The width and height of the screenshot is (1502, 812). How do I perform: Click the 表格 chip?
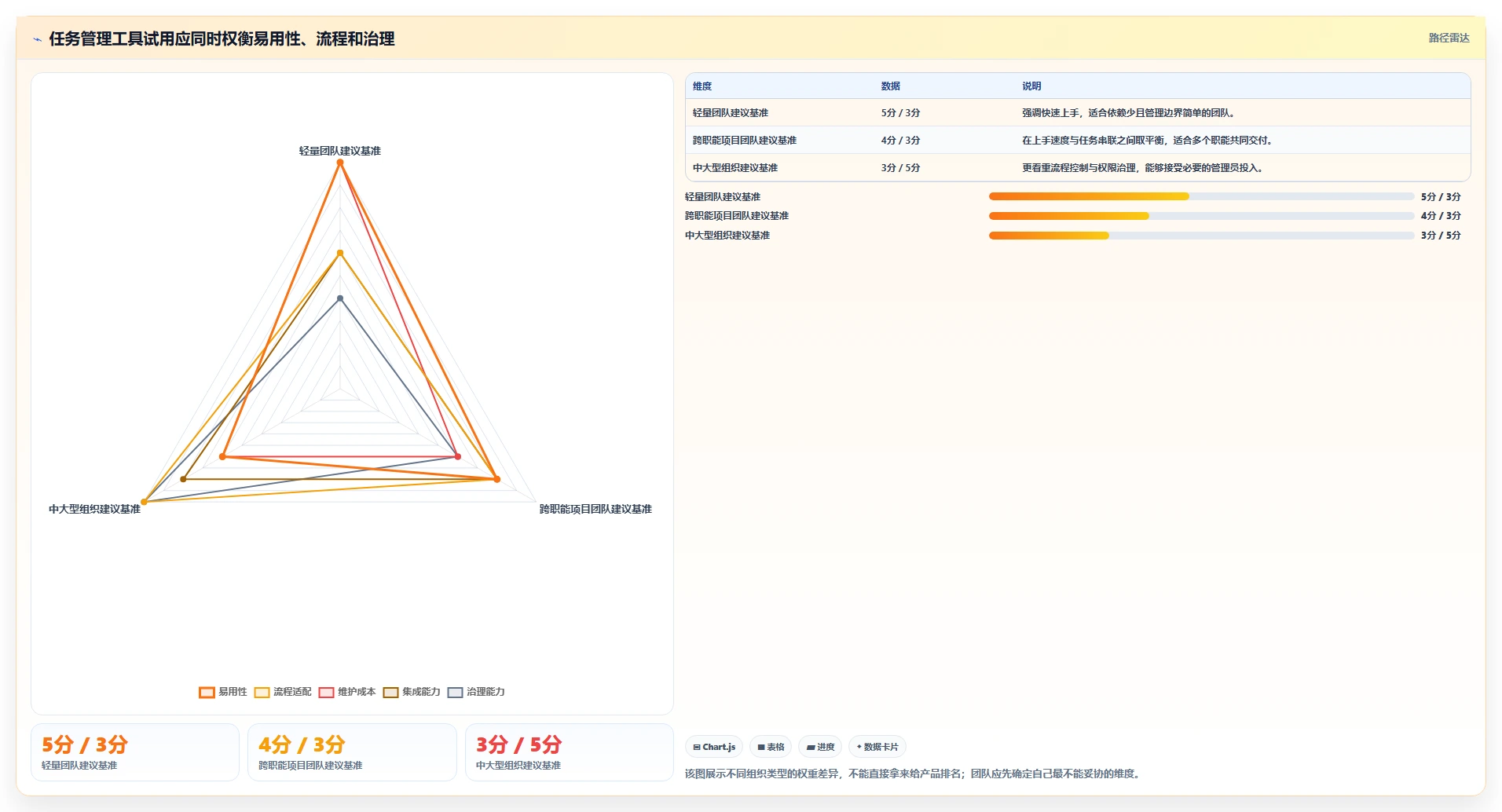point(771,747)
